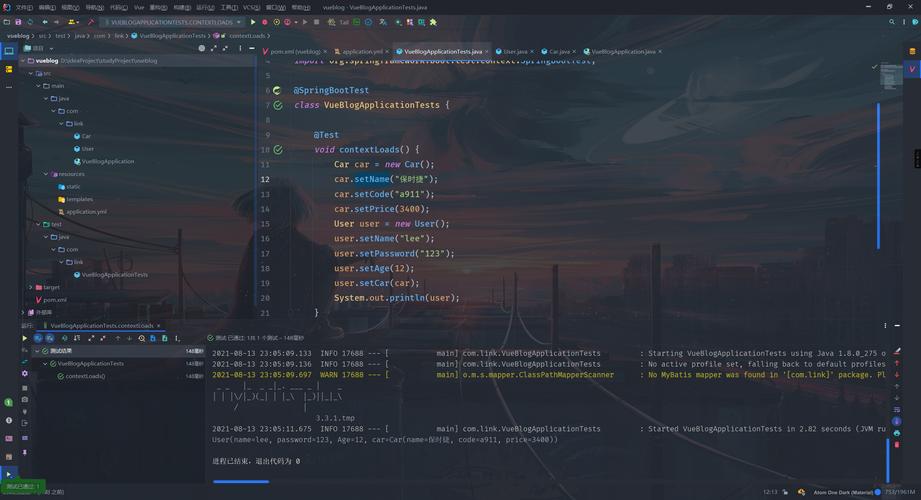Viewport: 921px width, 500px height.
Task: Toggle the Run tool window button at bottom left
Action: [9, 474]
